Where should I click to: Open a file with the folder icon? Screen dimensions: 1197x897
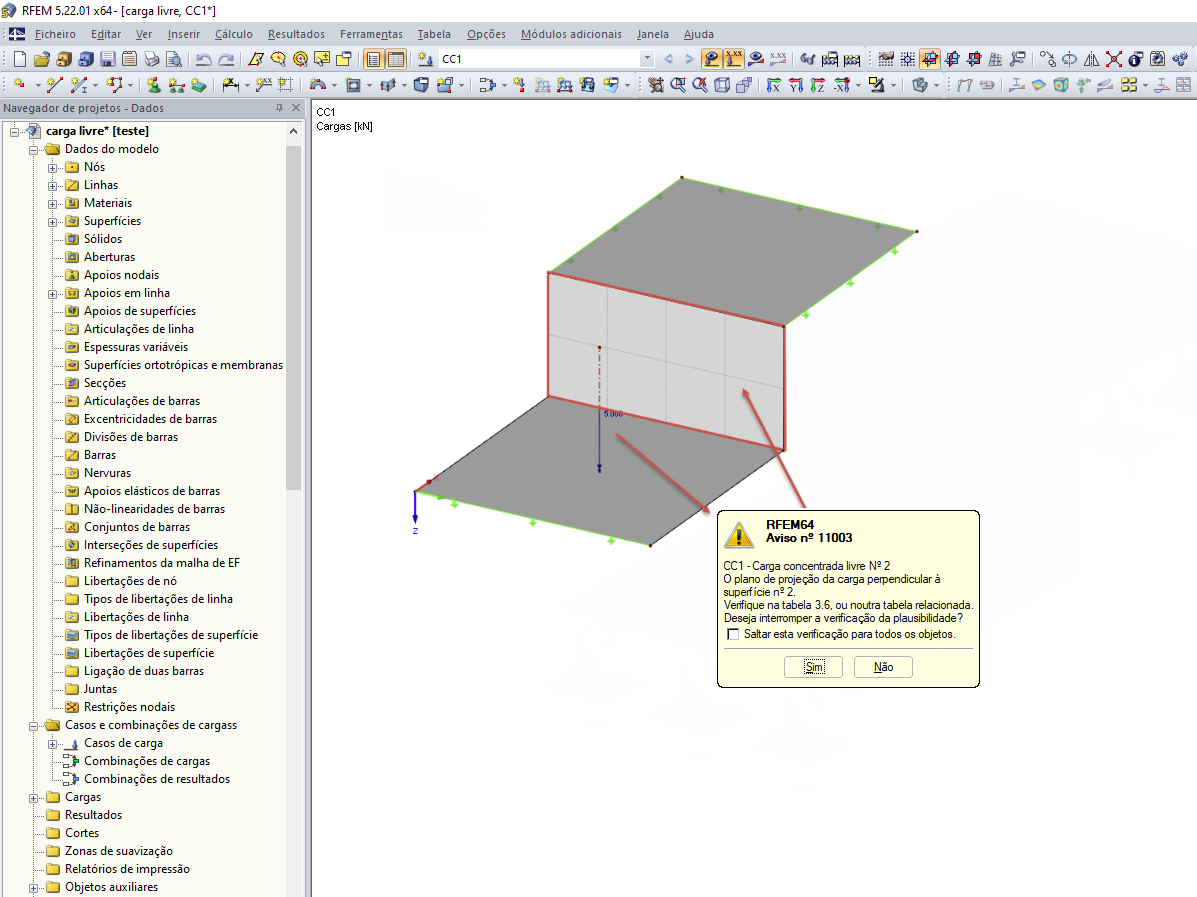coord(42,59)
